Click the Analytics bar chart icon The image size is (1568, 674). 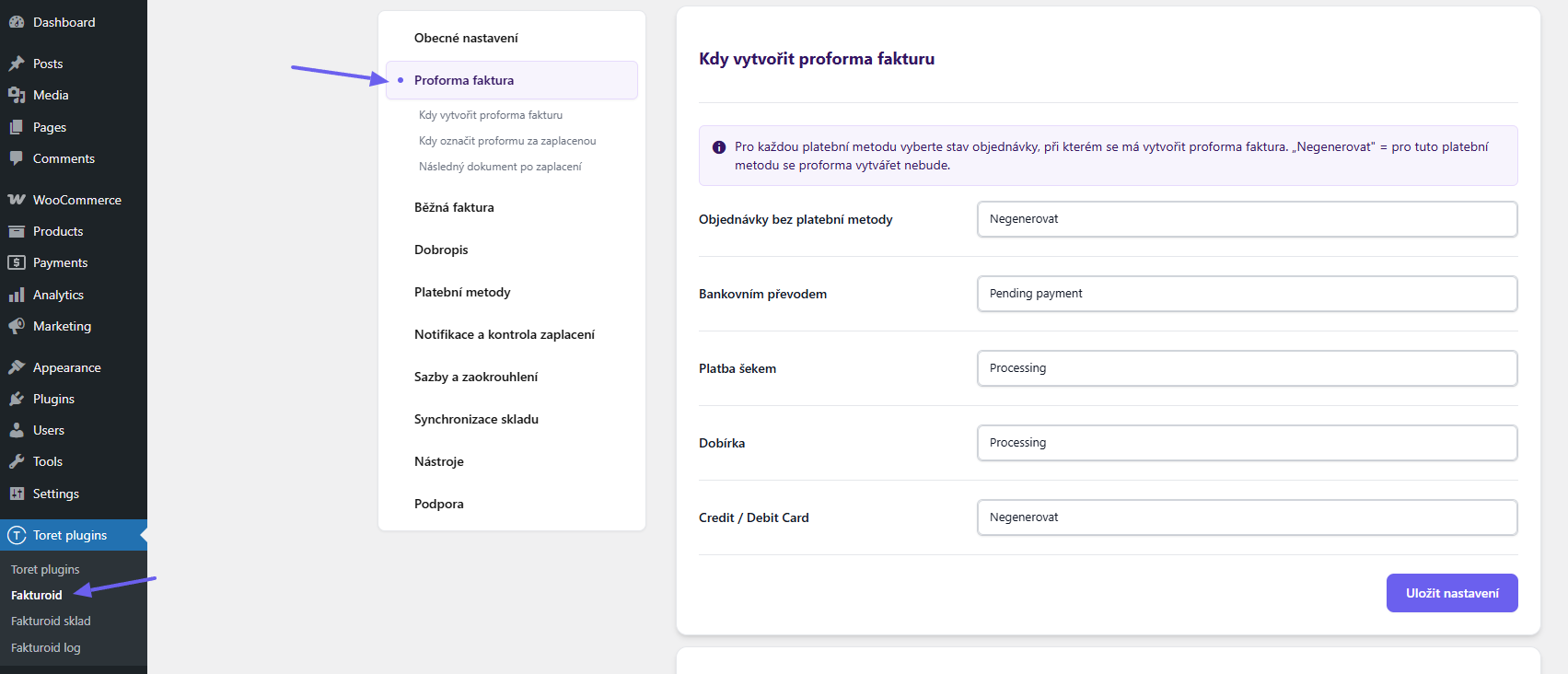coord(17,295)
